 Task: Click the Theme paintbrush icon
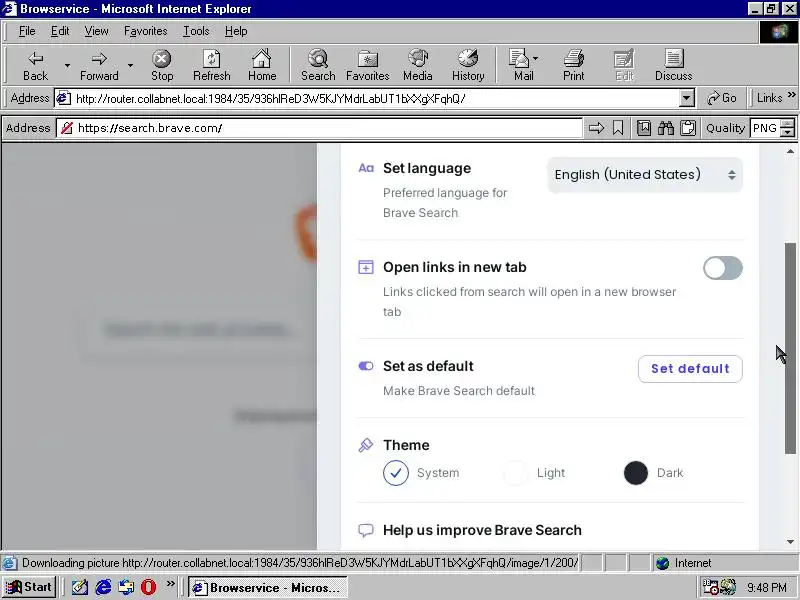click(x=366, y=445)
